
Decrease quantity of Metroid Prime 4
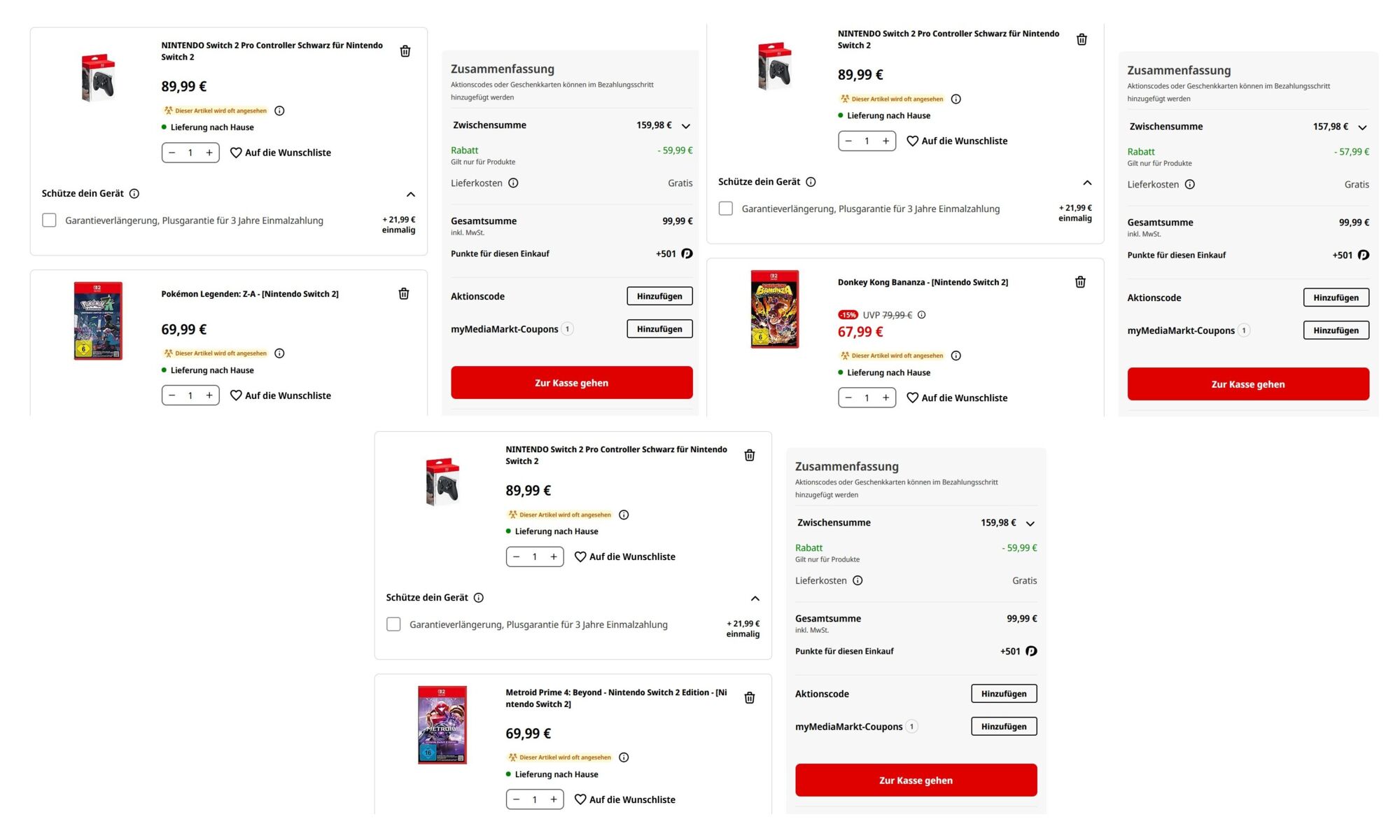(x=517, y=799)
